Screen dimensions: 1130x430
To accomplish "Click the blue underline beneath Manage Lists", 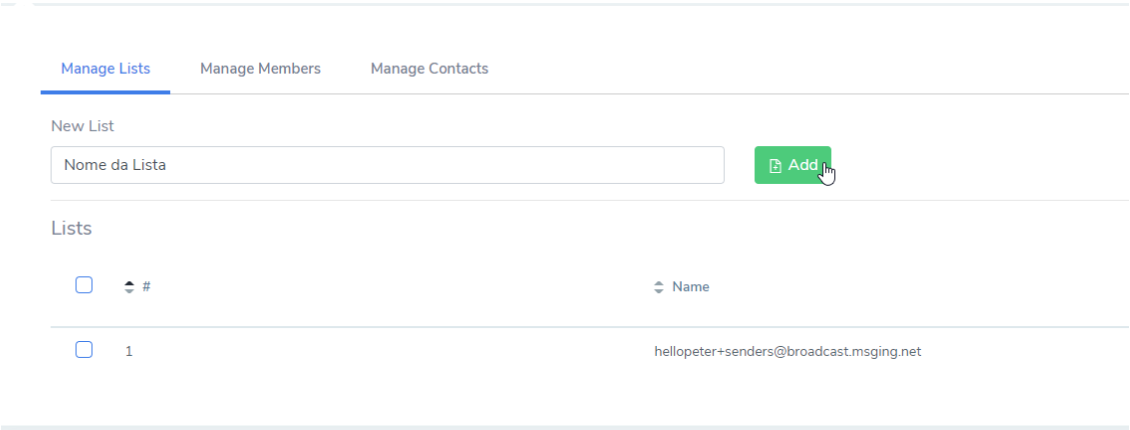I will point(105,92).
